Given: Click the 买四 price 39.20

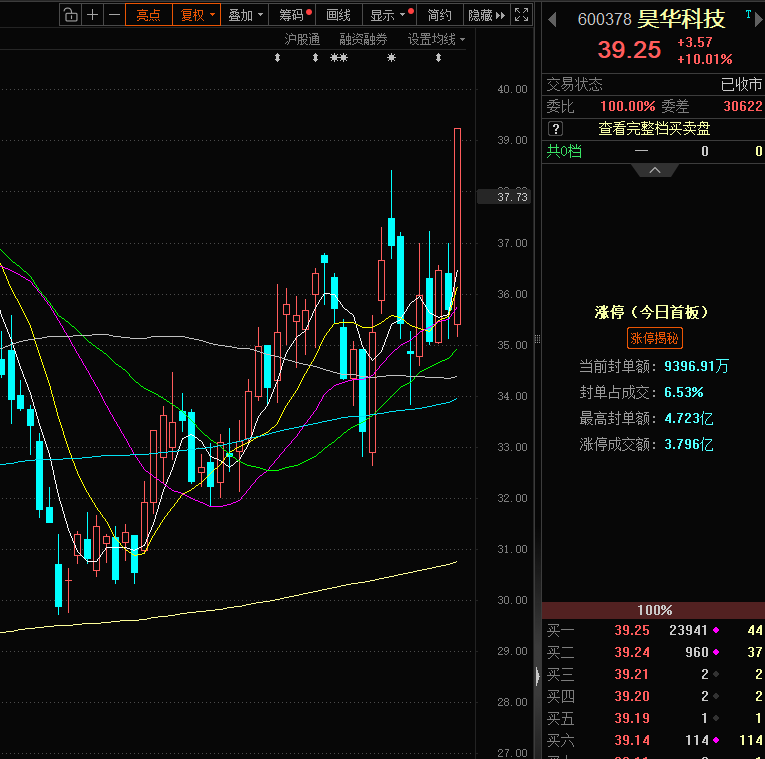Looking at the screenshot, I should coord(632,696).
